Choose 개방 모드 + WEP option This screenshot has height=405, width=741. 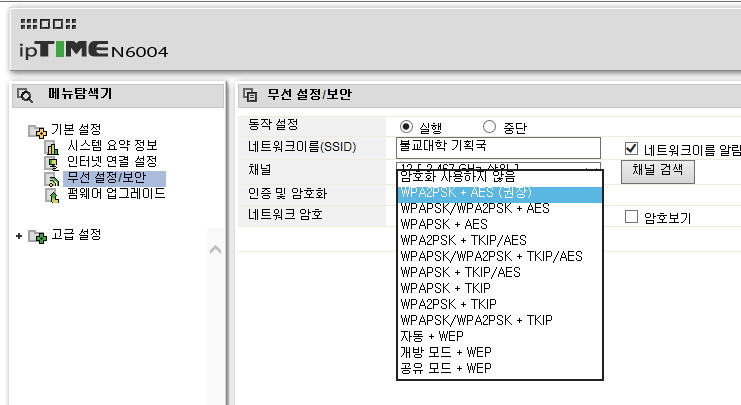[500, 353]
